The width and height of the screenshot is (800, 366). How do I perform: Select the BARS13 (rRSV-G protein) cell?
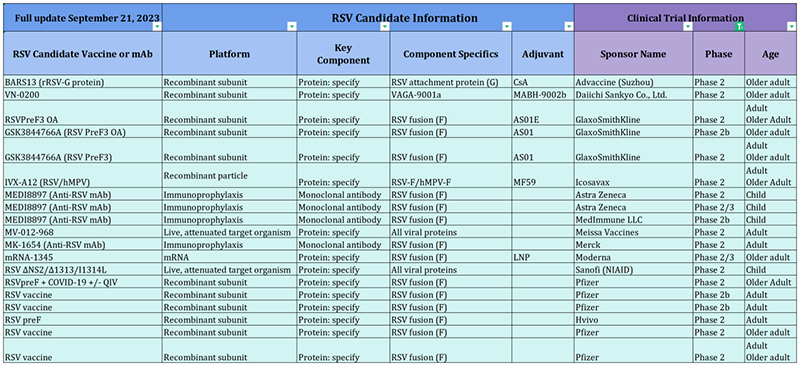[x=83, y=82]
